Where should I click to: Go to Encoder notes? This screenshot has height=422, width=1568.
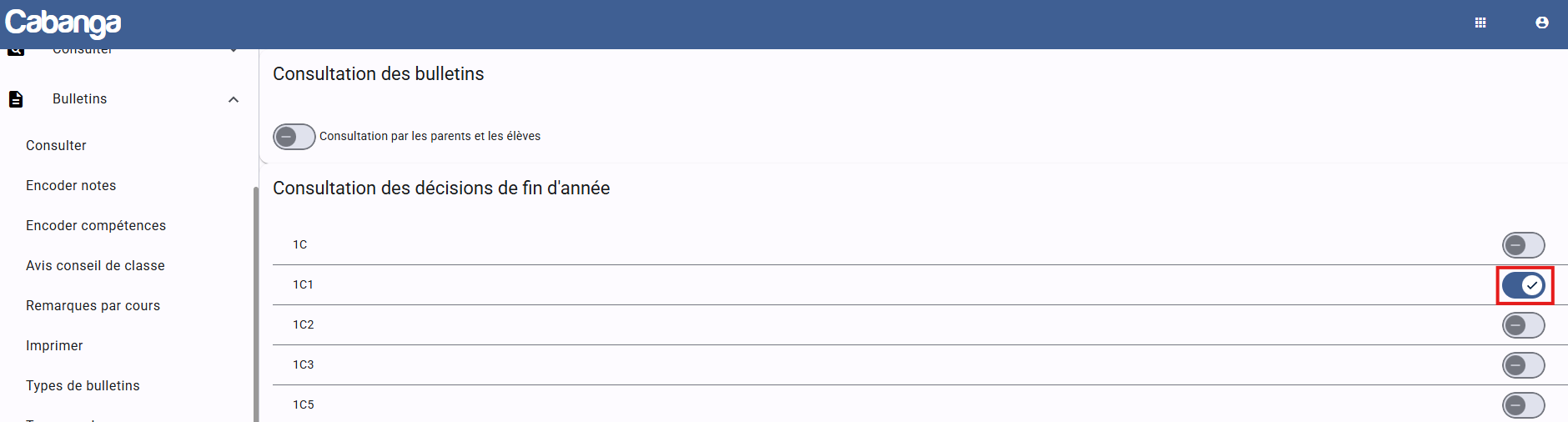71,185
